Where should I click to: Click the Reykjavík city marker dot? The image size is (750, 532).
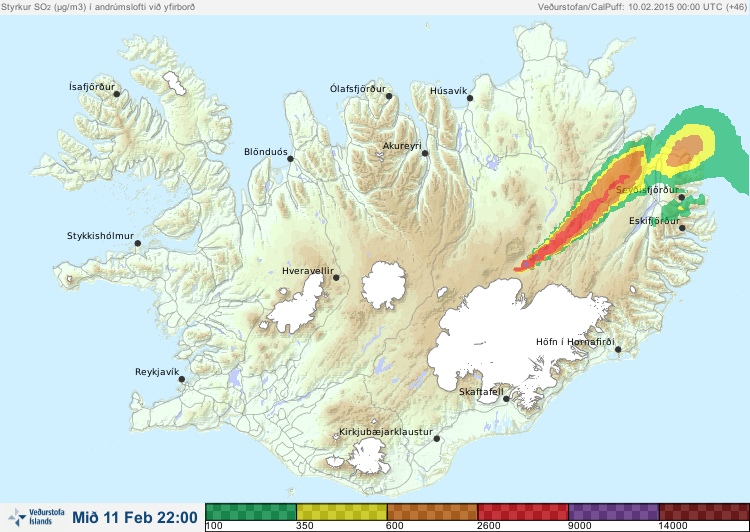point(182,379)
